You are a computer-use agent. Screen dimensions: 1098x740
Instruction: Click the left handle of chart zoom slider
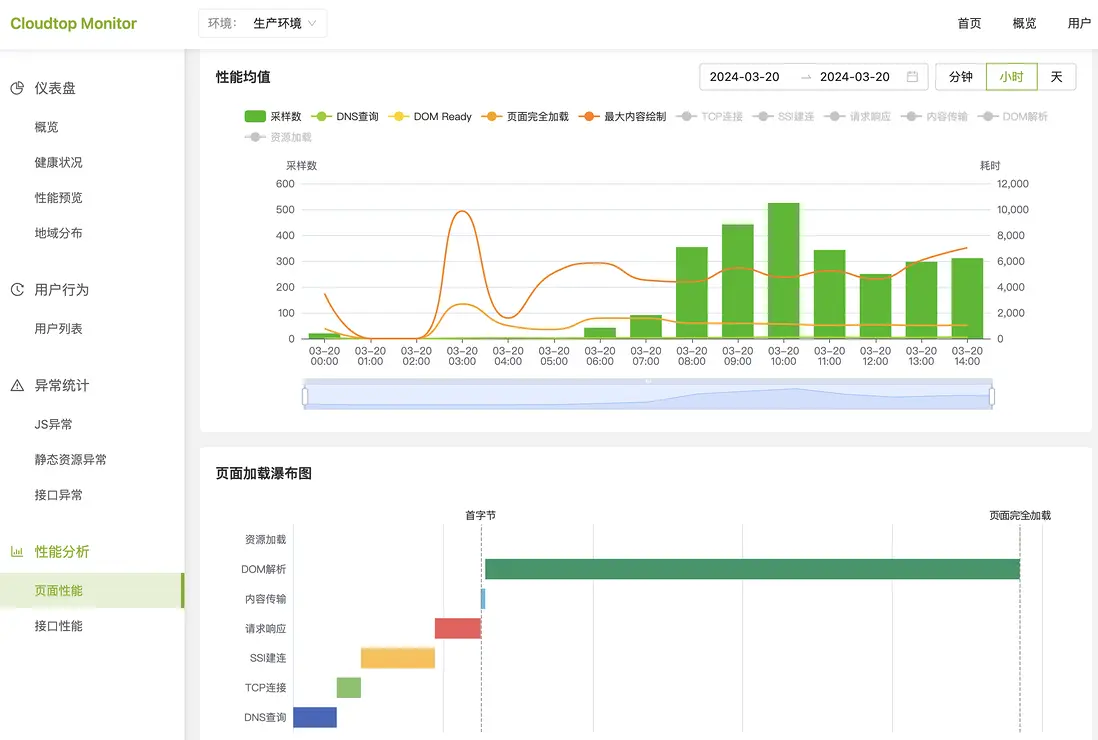coord(305,397)
